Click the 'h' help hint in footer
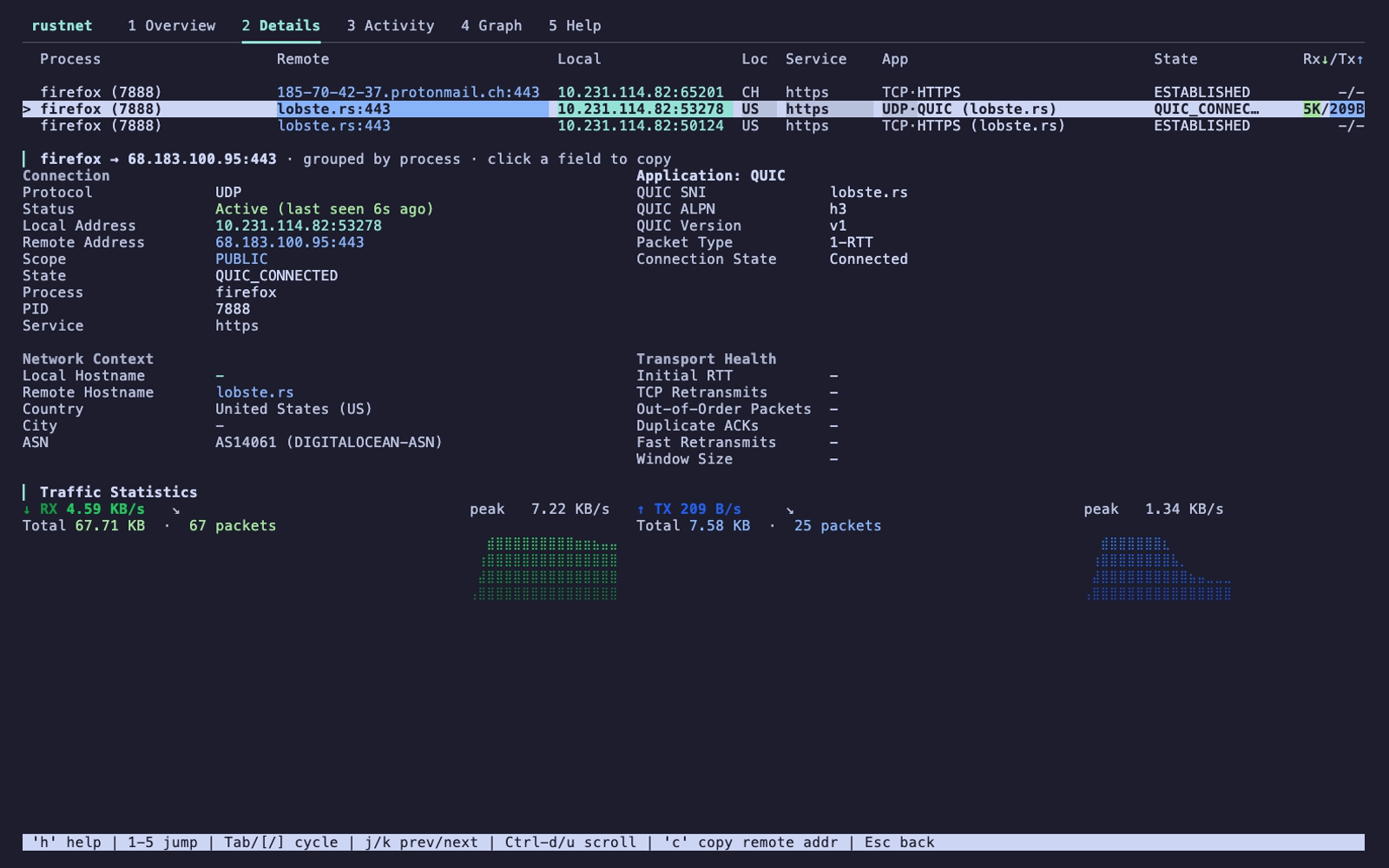 coord(66,843)
